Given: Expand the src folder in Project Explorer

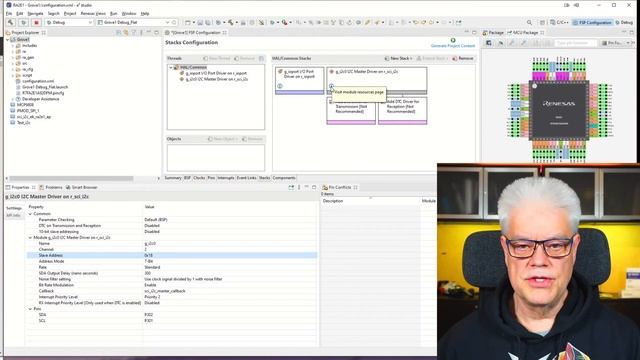Looking at the screenshot, I should [13, 64].
